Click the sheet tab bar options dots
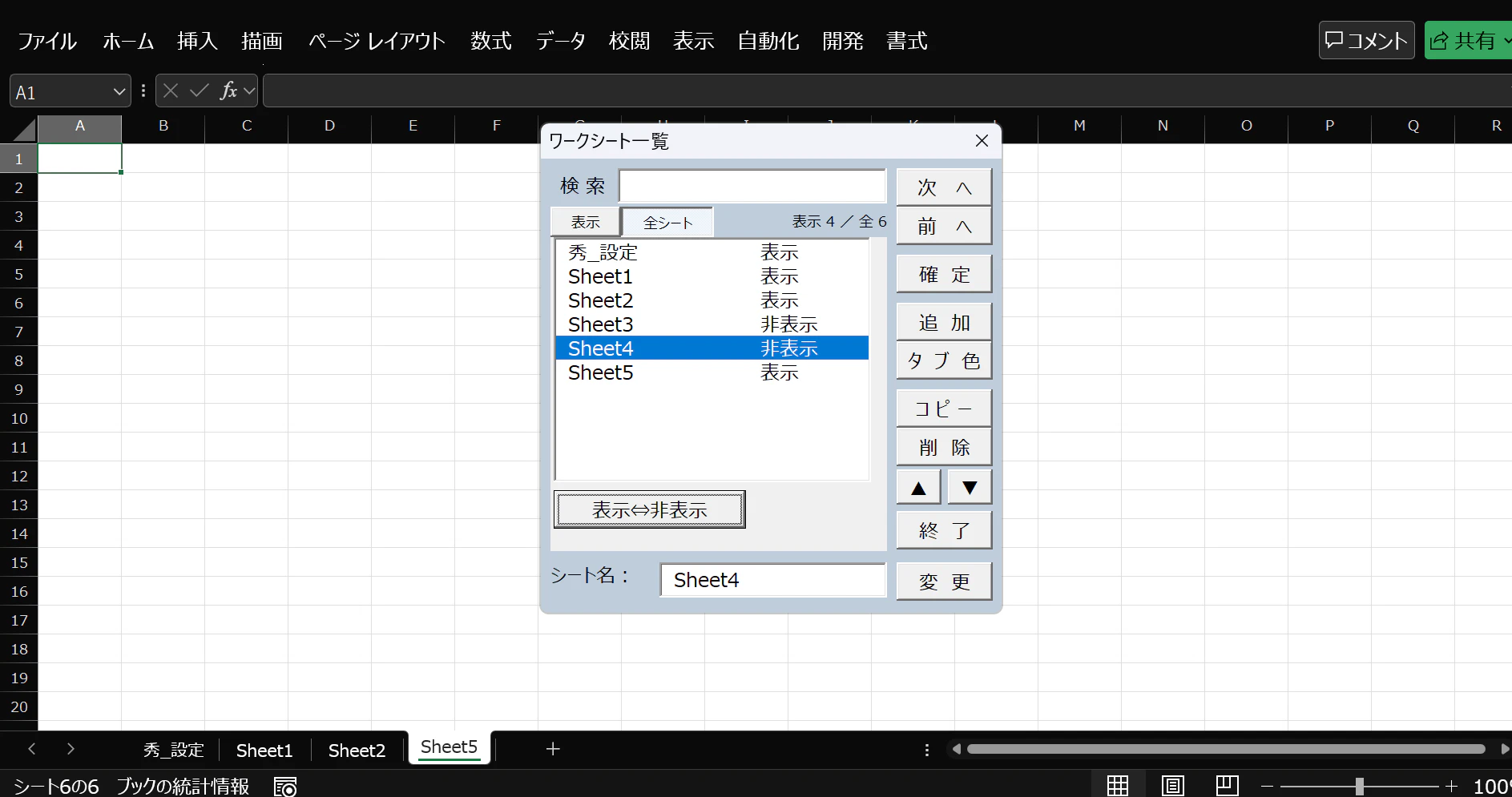1512x797 pixels. coord(927,750)
